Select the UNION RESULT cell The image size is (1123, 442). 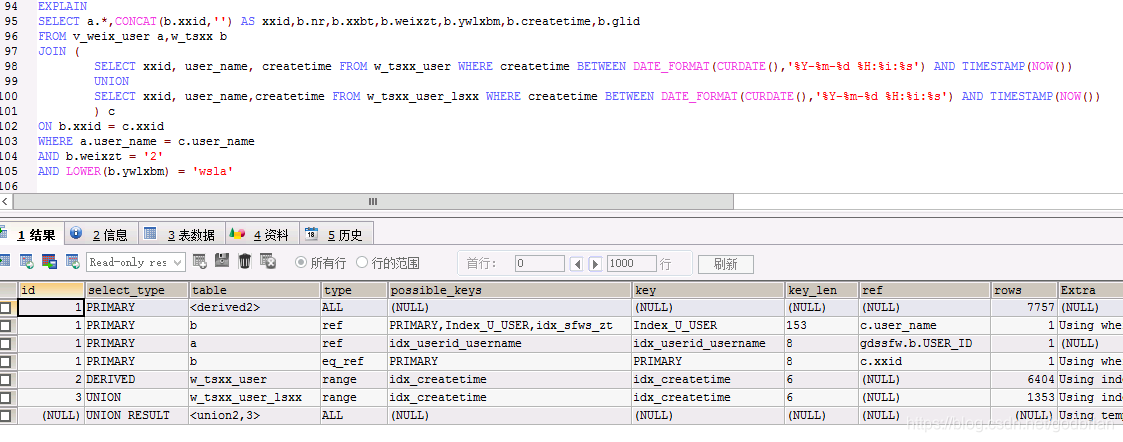click(137, 415)
